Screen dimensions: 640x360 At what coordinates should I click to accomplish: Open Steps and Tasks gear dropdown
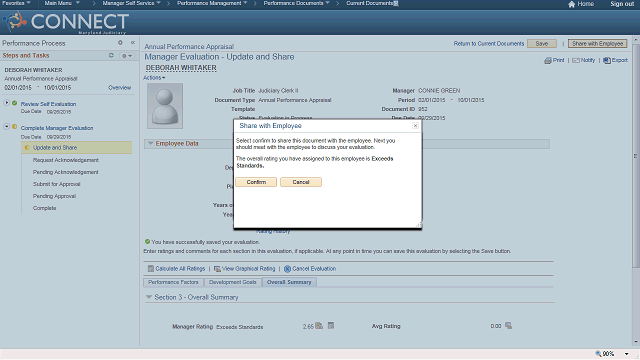[127, 56]
